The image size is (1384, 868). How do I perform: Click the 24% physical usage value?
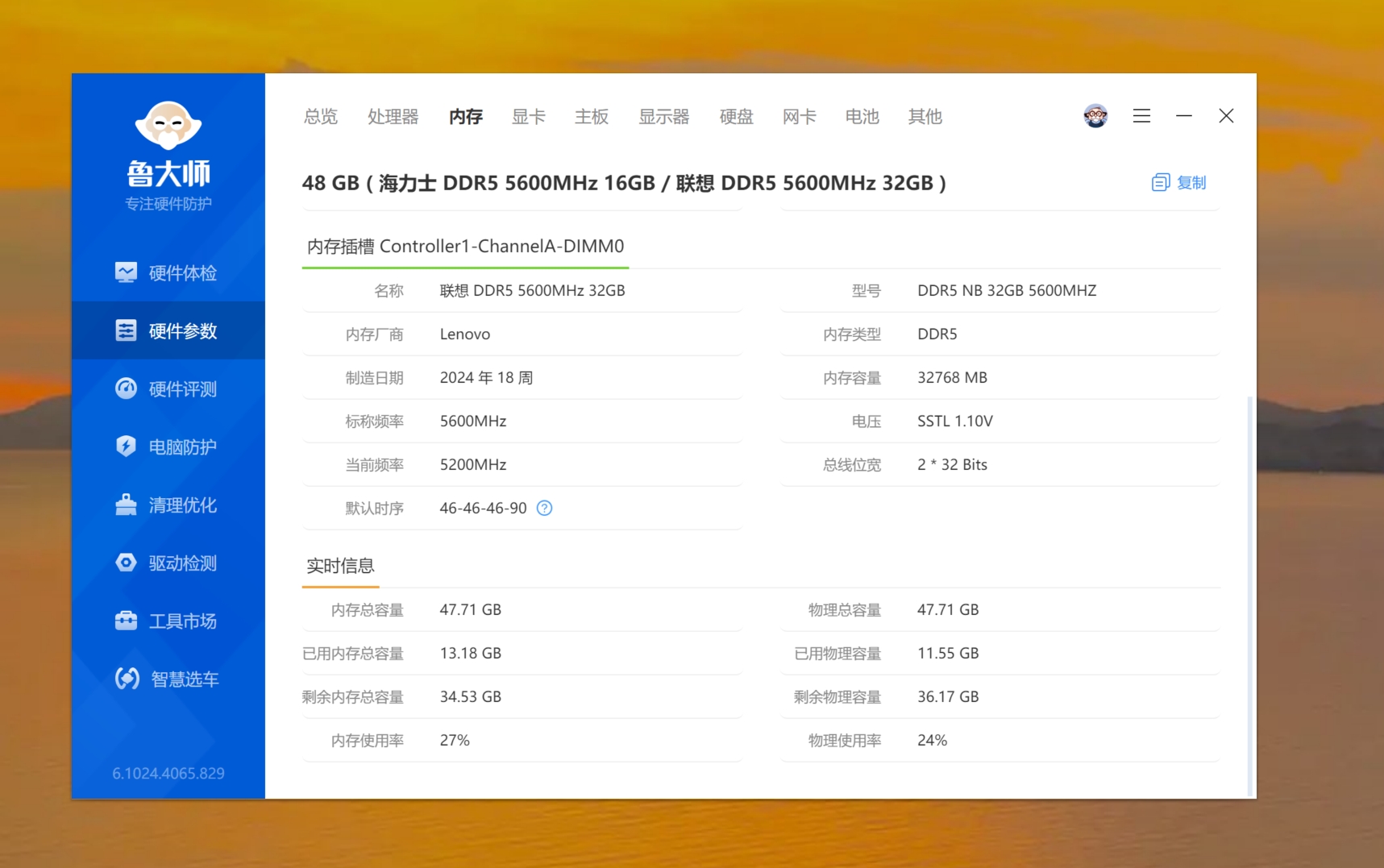(932, 740)
